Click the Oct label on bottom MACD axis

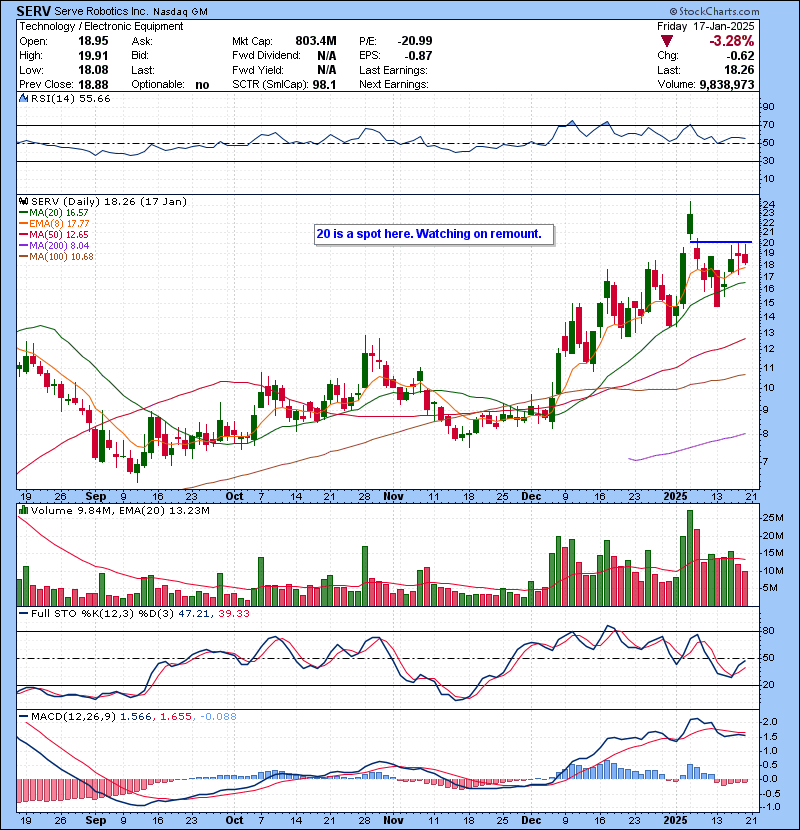[234, 820]
